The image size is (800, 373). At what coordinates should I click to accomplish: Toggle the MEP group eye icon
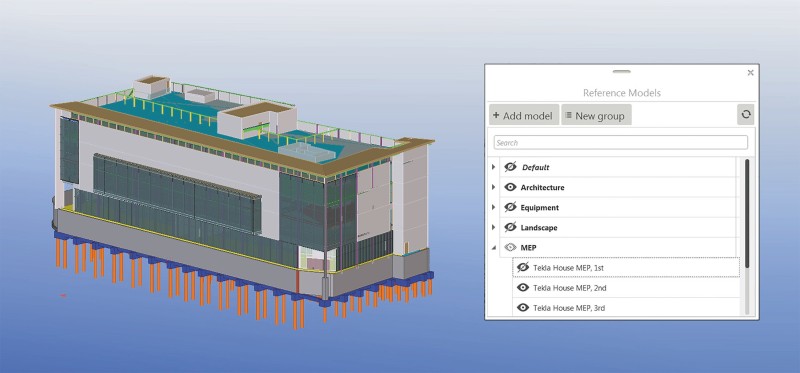click(510, 247)
